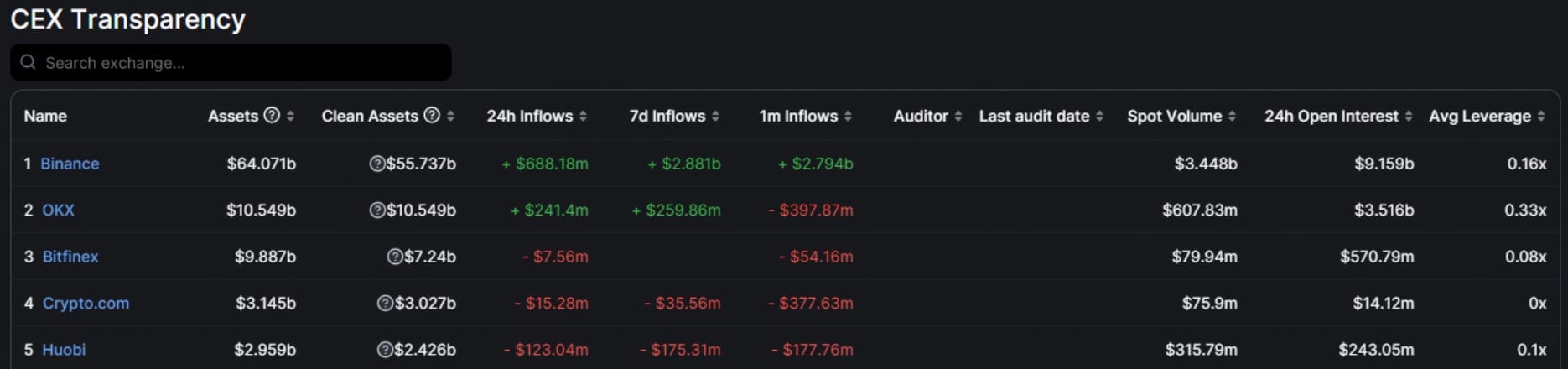The image size is (1568, 369).
Task: Click the search magnifier icon
Action: coord(28,62)
